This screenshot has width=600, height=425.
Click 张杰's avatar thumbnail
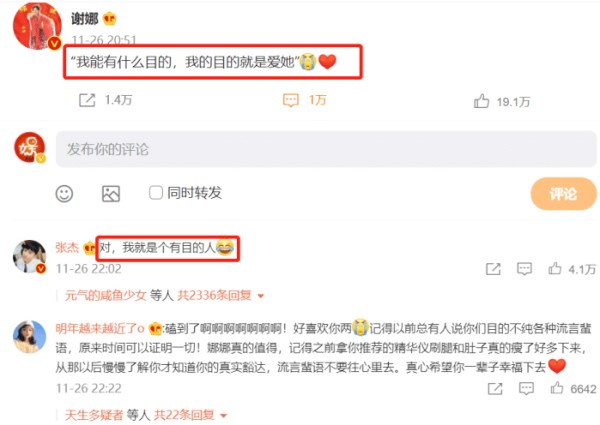coord(29,256)
